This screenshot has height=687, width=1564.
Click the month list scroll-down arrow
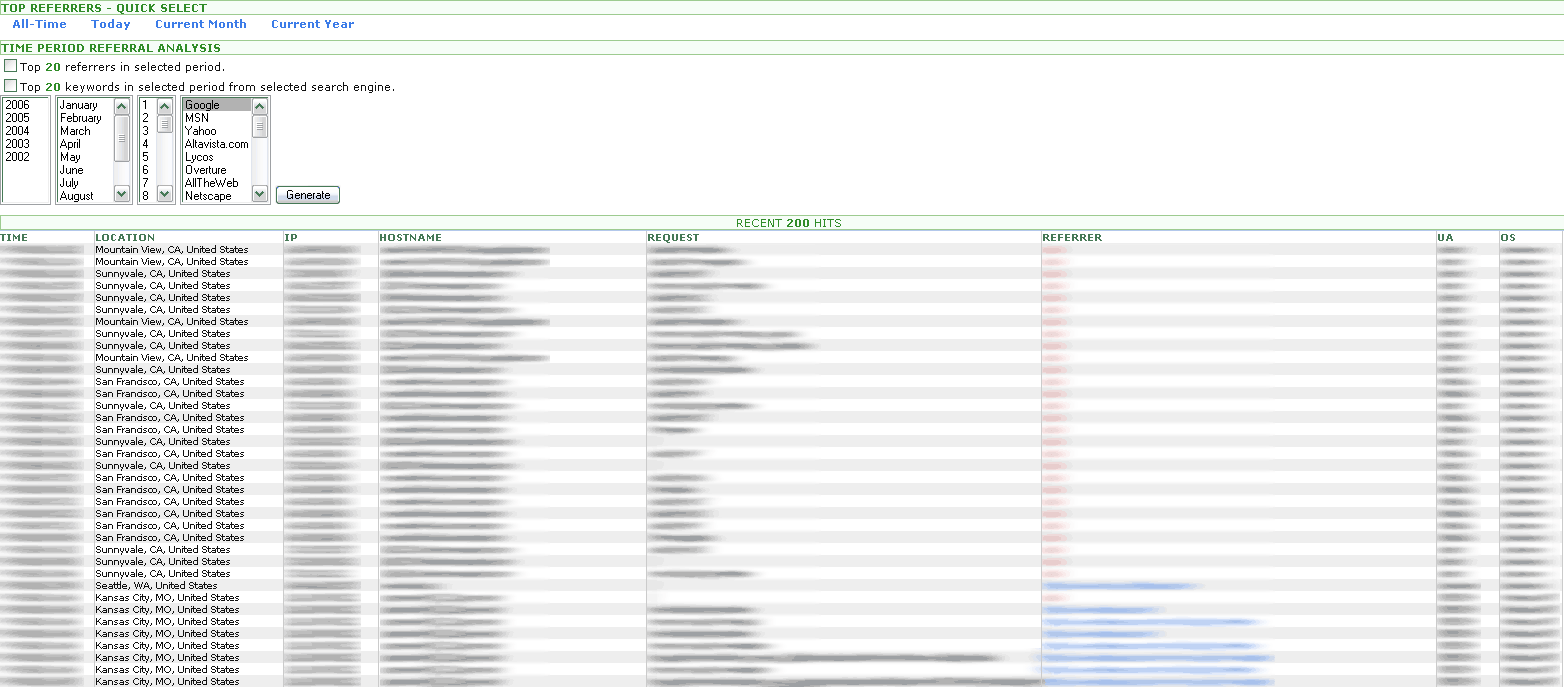pyautogui.click(x=122, y=194)
